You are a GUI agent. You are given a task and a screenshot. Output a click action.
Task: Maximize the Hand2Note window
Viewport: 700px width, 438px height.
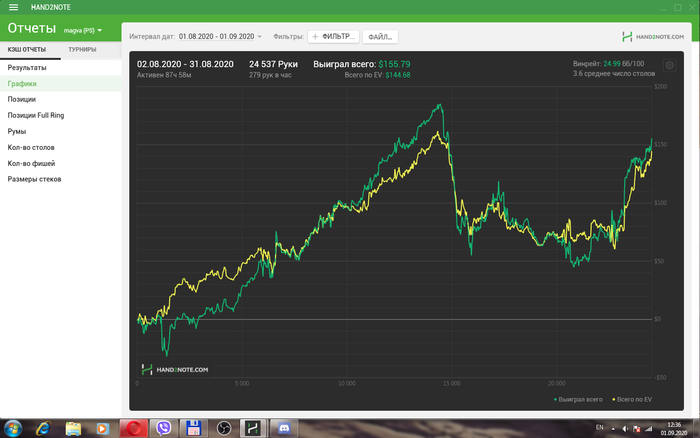point(678,8)
